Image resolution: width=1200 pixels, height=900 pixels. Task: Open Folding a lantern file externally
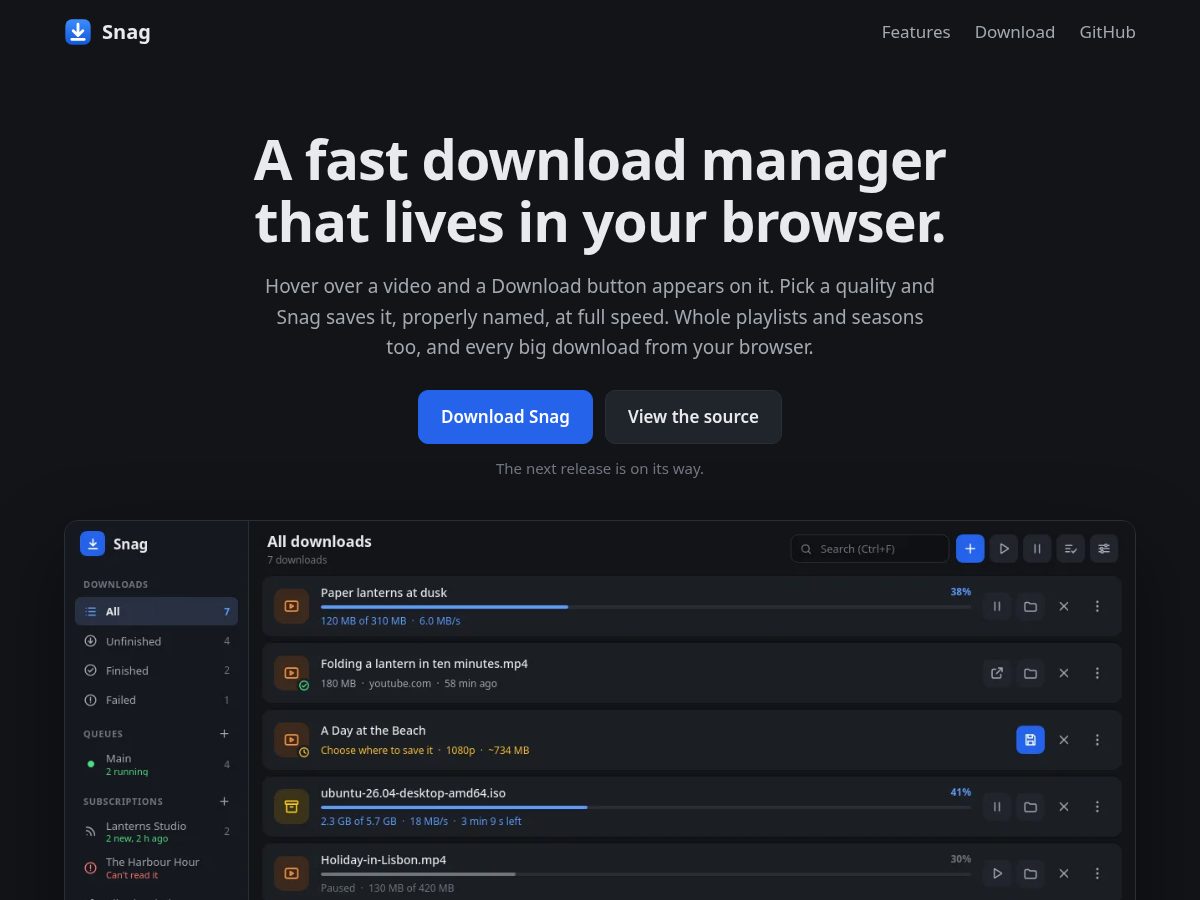pyautogui.click(x=997, y=673)
